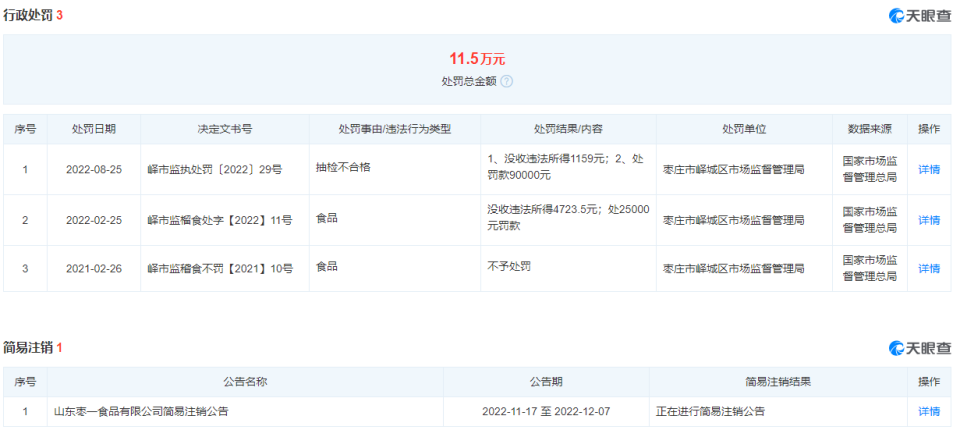Image resolution: width=960 pixels, height=430 pixels.
Task: Click the 抽检不合格 penalty reason cell
Action: coord(343,167)
